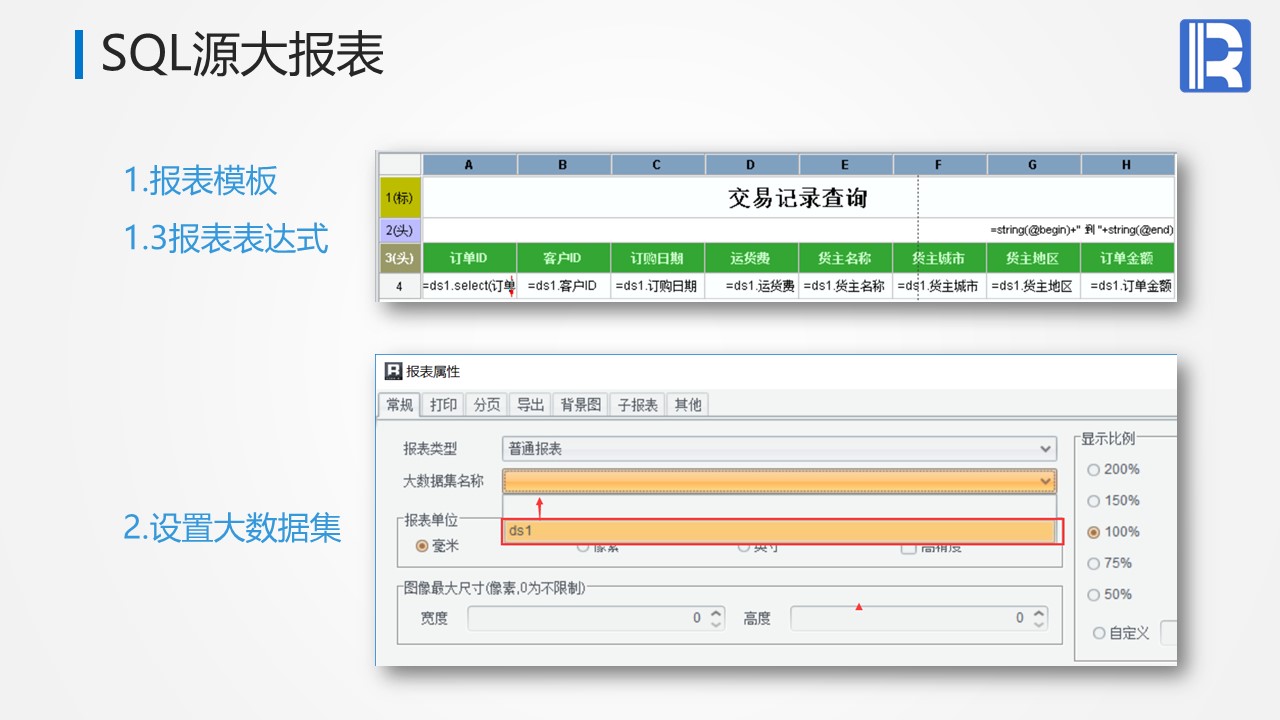
Task: Choose millimeter (毫米) as report unit
Action: coord(422,546)
